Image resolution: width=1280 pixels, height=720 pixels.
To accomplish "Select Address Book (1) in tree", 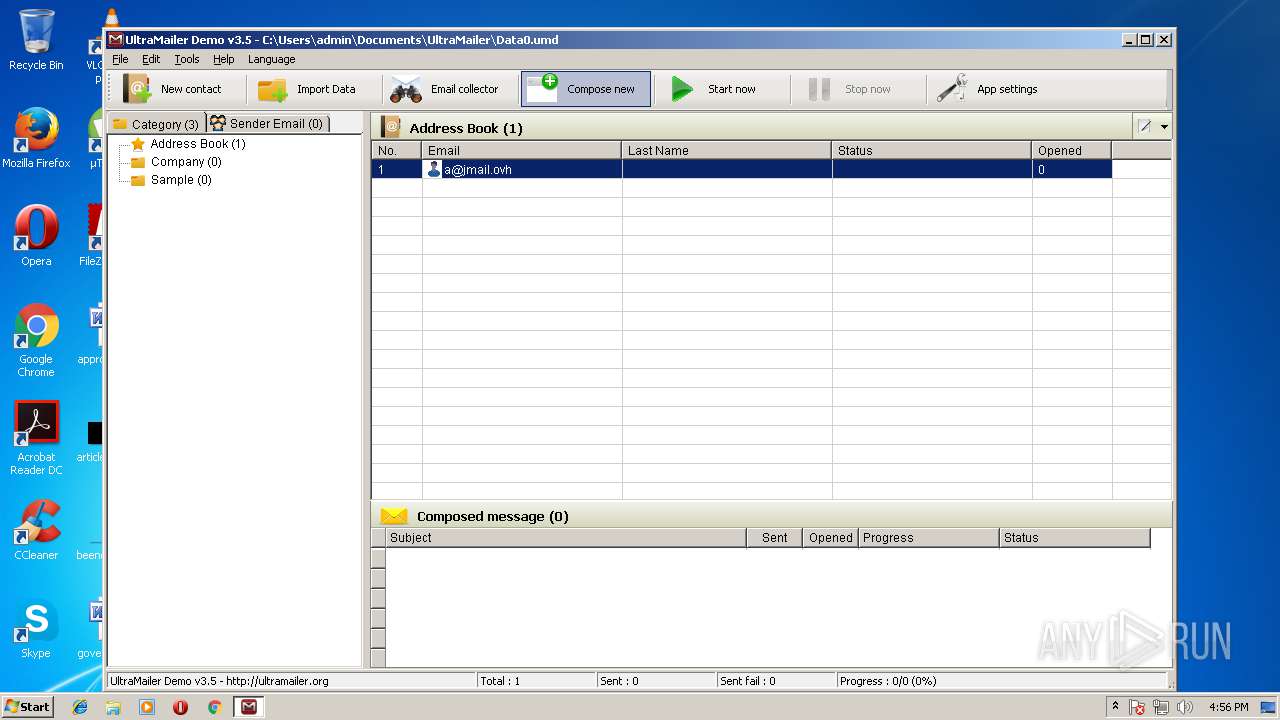I will 197,144.
